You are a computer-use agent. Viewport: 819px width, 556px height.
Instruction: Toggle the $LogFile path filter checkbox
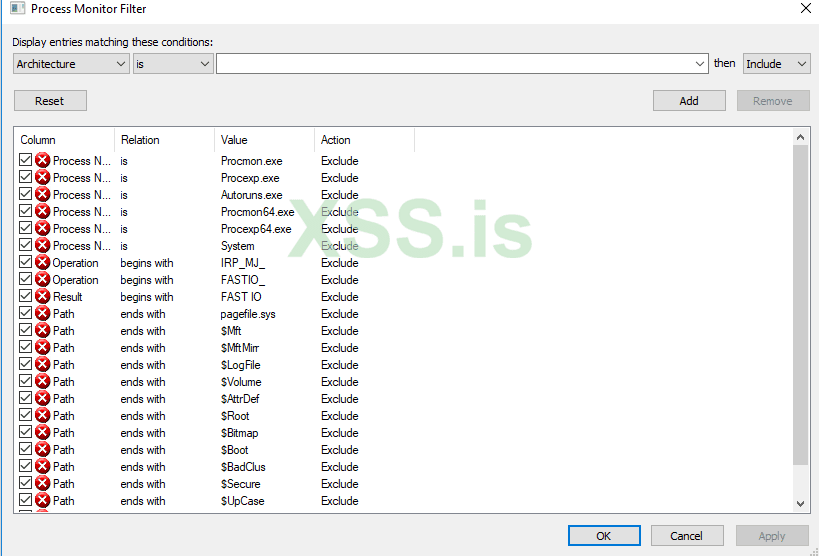point(25,363)
